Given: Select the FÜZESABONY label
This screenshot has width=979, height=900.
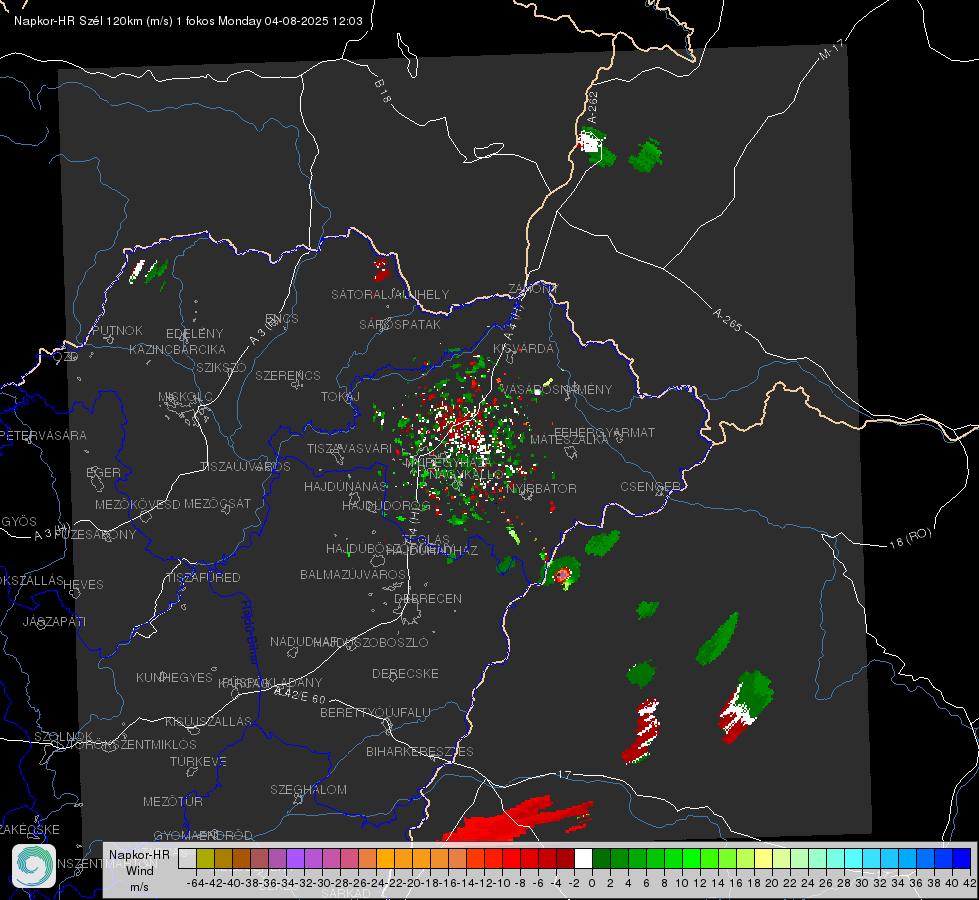Looking at the screenshot, I should [95, 535].
